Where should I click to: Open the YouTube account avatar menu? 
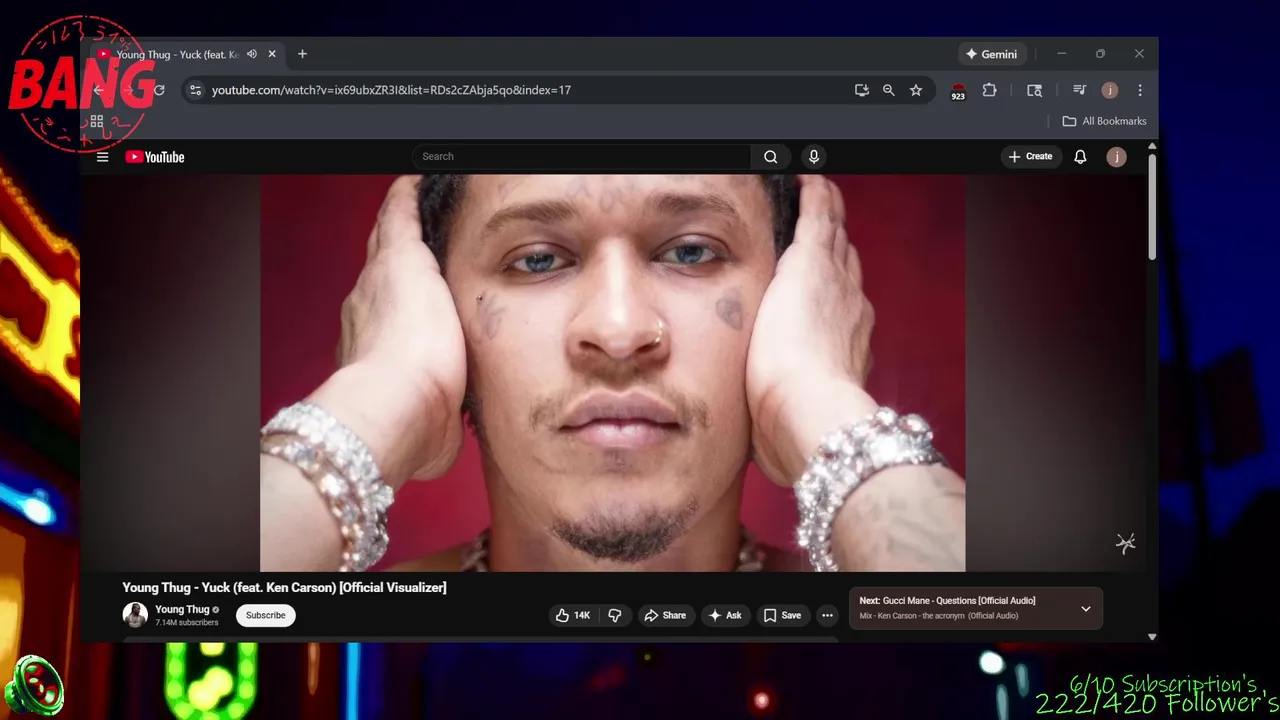tap(1116, 157)
